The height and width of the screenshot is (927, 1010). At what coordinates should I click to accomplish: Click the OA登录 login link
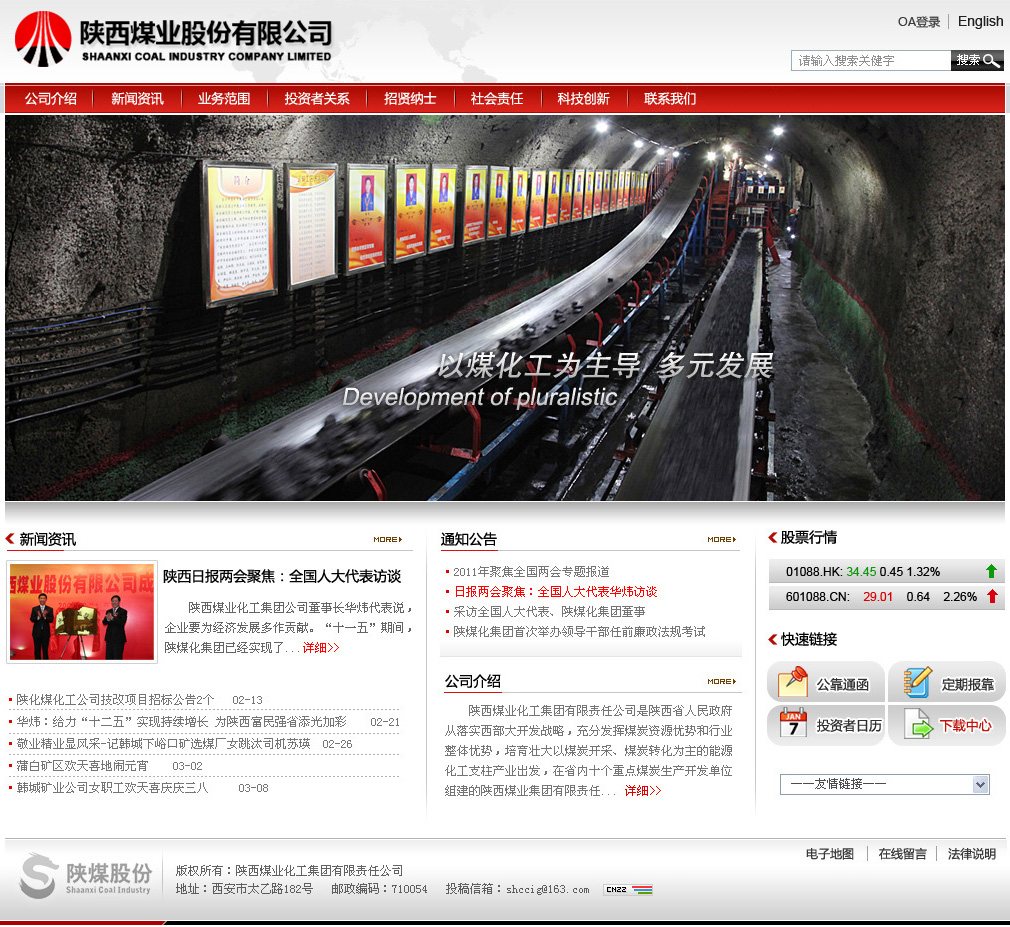[918, 22]
